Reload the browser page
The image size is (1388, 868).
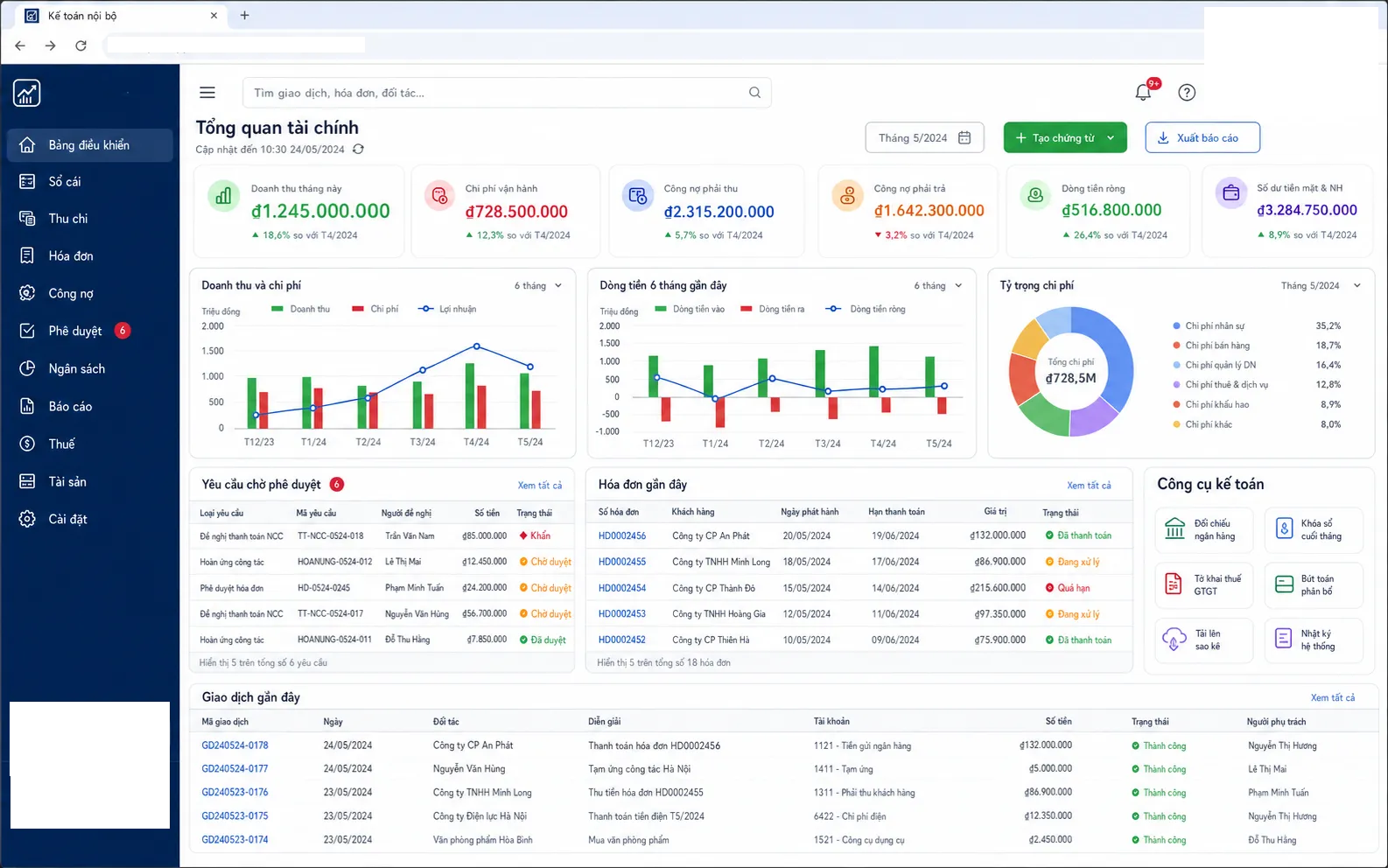pos(81,45)
